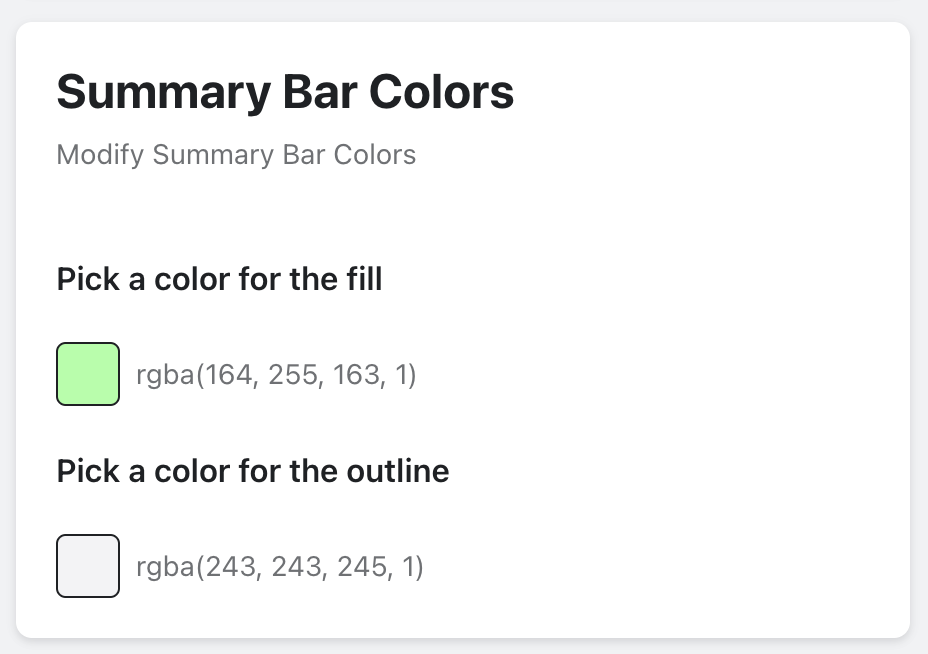Click the outline value rgba(243, 243, 245, 1)
This screenshot has width=928, height=654.
280,567
